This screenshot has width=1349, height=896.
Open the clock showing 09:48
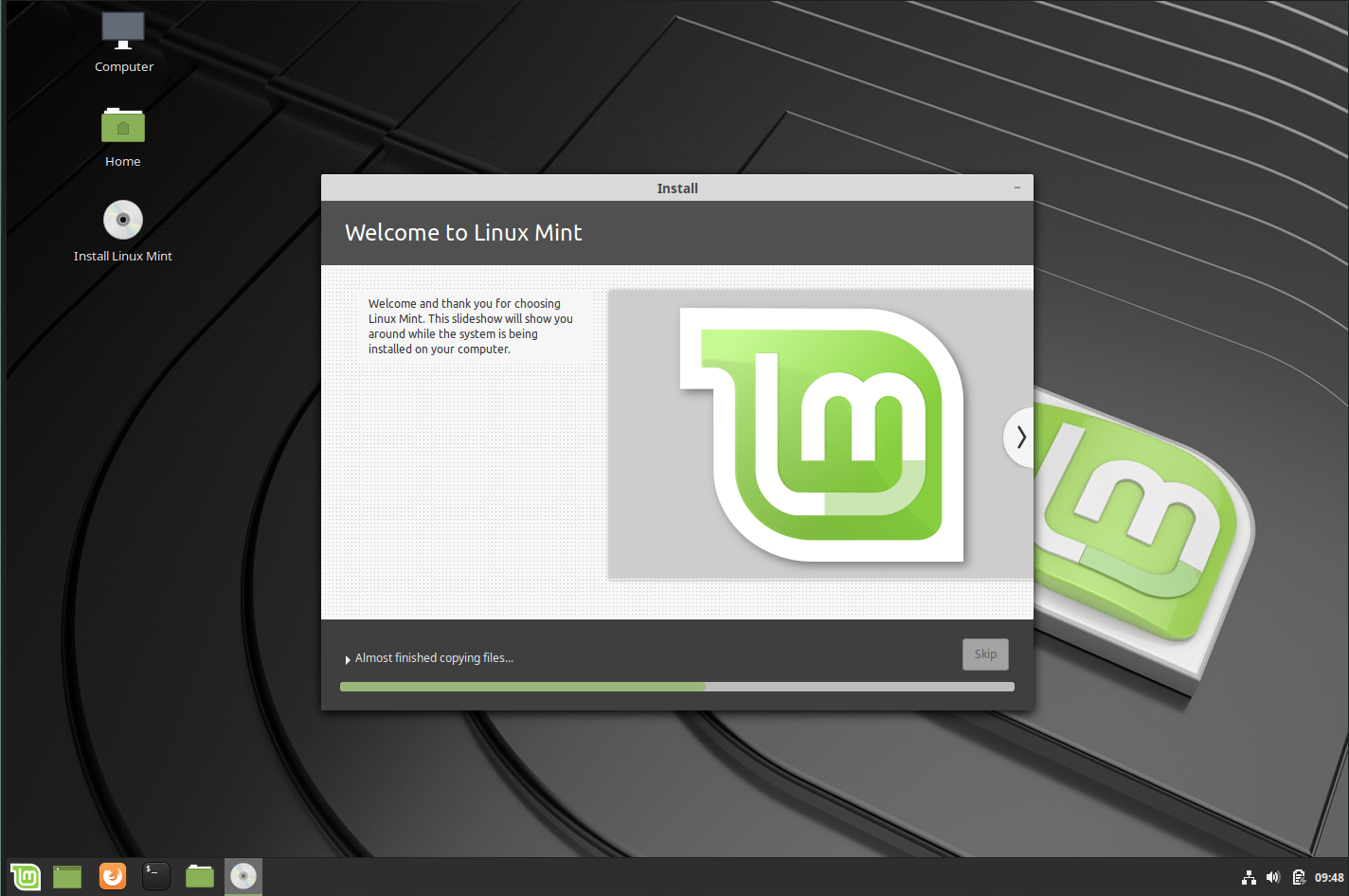click(x=1328, y=877)
